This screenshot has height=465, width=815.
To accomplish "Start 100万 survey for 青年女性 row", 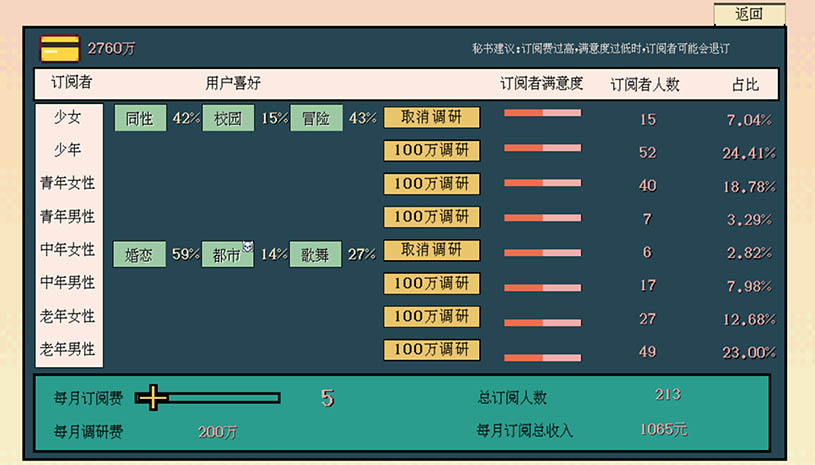I will (x=431, y=184).
